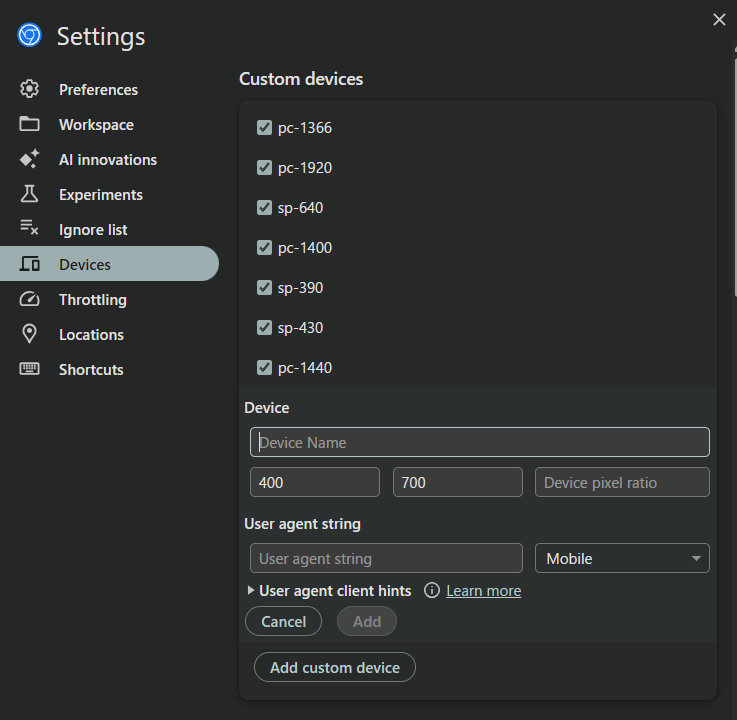The image size is (737, 720).
Task: Click the Throttling gauge icon
Action: (x=29, y=299)
